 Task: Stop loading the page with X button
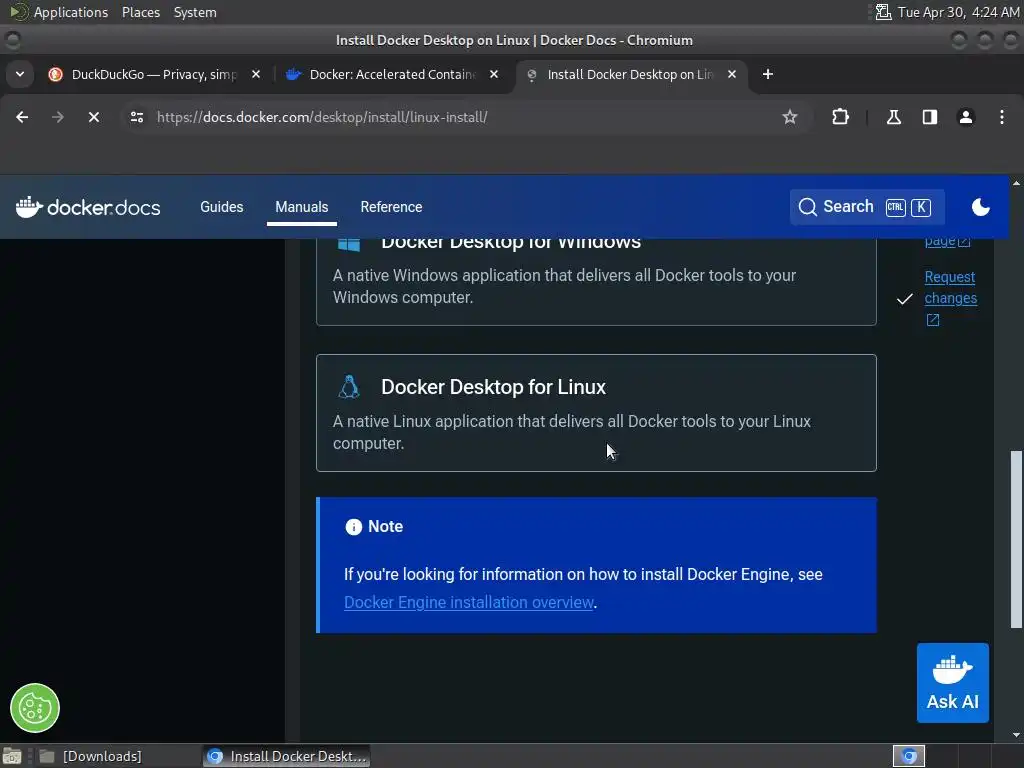[x=94, y=117]
